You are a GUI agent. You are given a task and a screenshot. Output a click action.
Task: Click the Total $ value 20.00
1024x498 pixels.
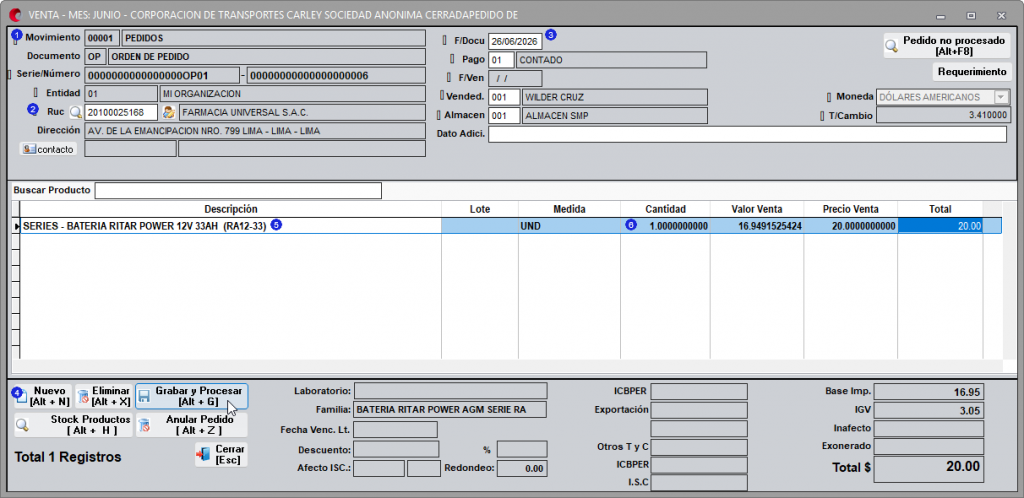929,468
